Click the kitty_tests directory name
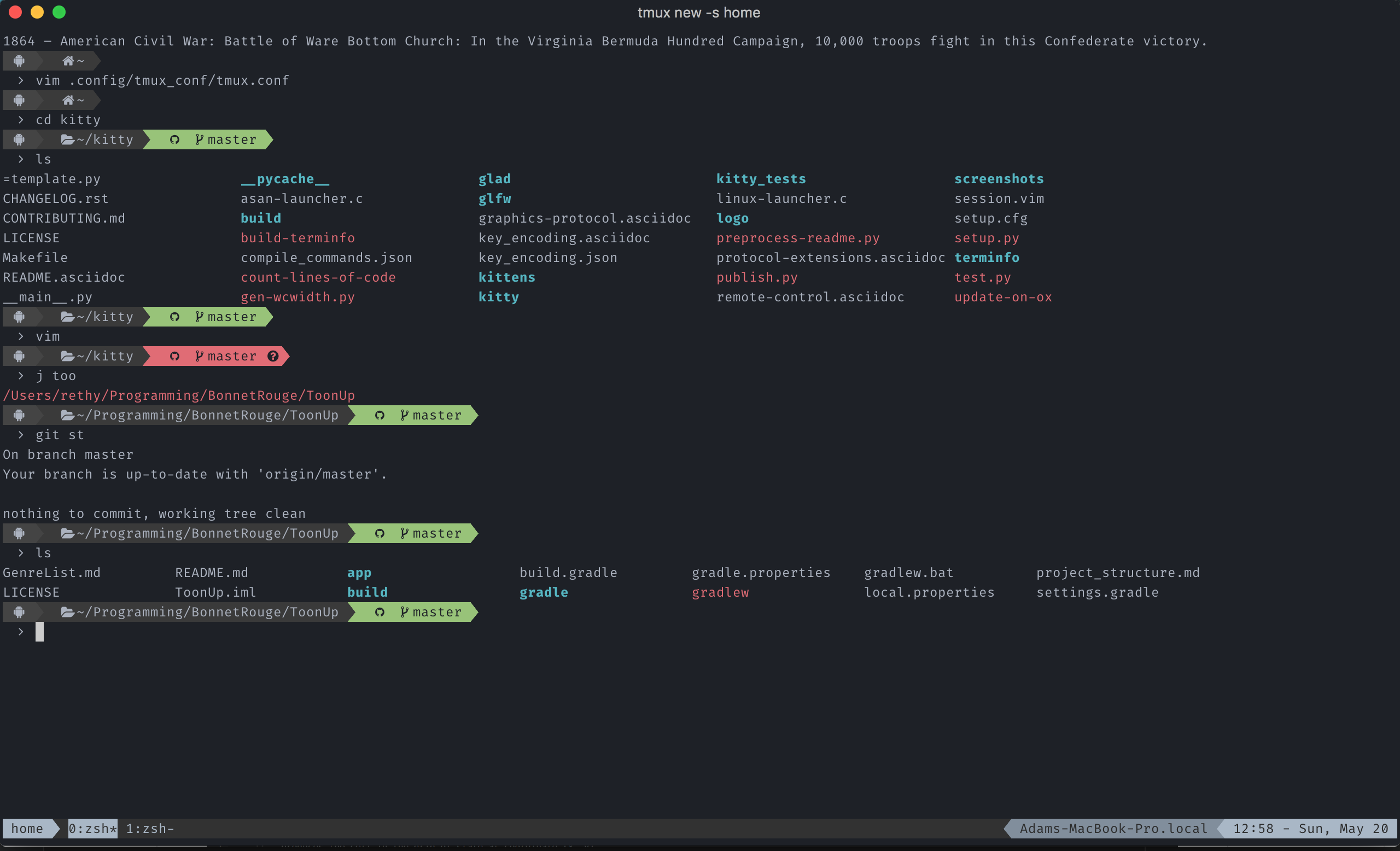Screen dimensions: 1400x851 coord(760,179)
